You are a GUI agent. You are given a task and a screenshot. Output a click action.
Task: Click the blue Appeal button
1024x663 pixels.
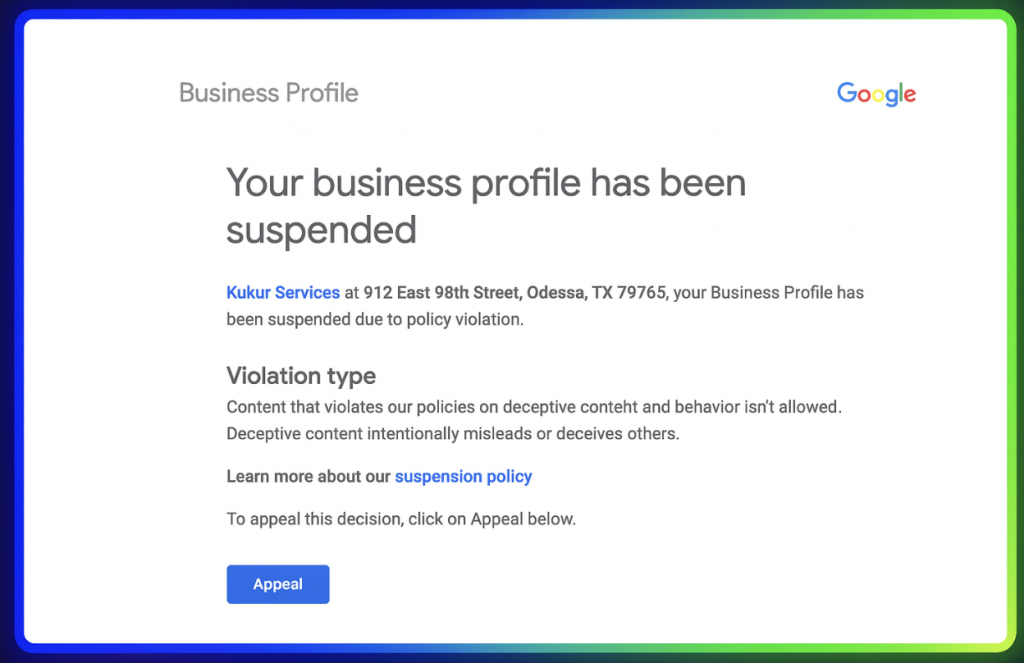click(x=278, y=584)
